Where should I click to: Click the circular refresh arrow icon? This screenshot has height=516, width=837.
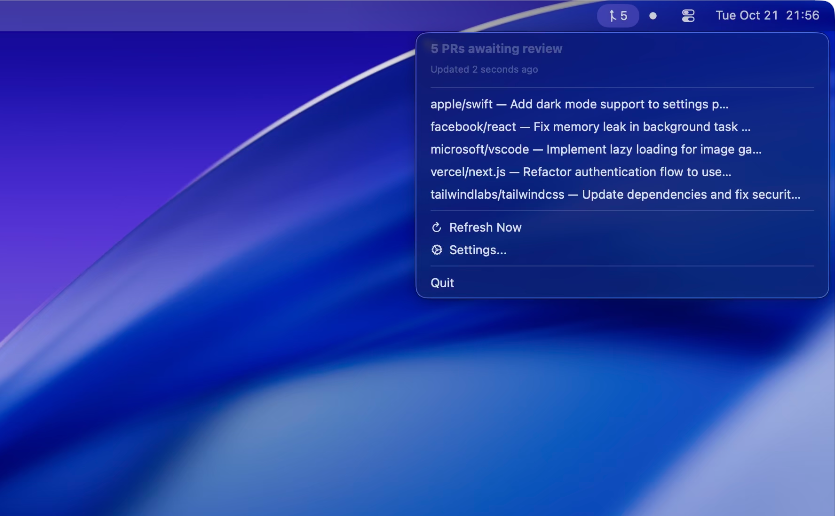(437, 227)
